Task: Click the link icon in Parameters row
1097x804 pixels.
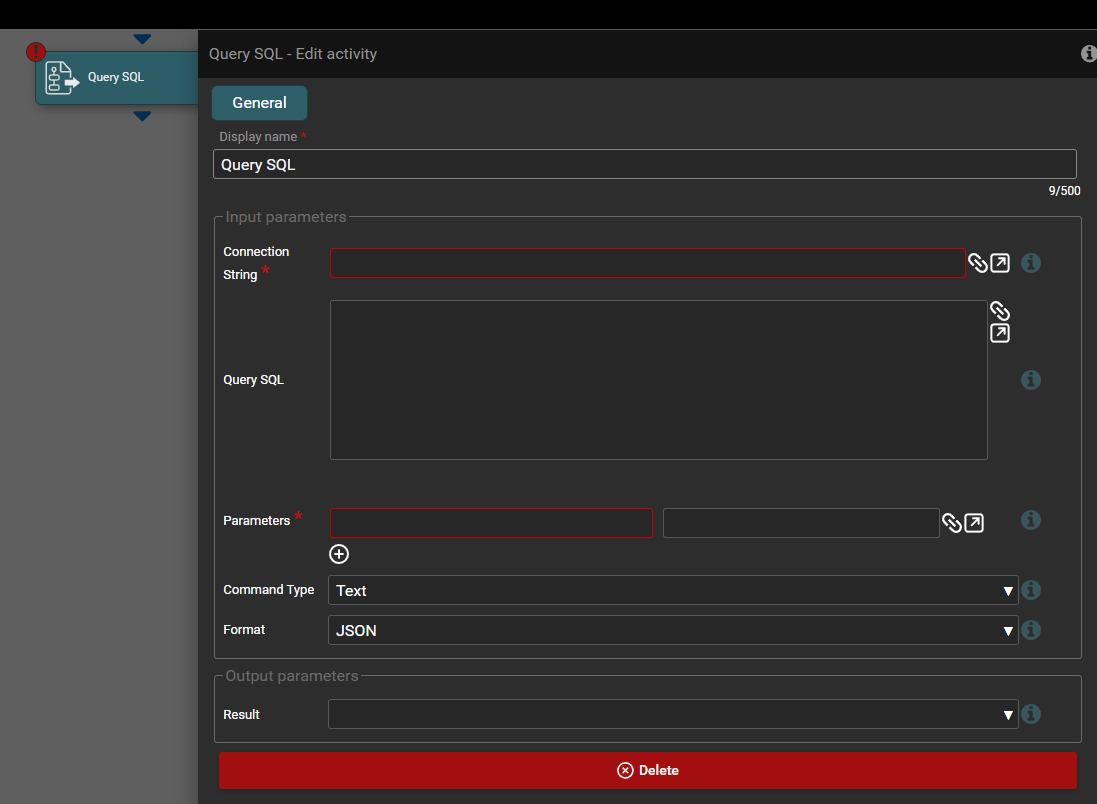Action: [951, 523]
